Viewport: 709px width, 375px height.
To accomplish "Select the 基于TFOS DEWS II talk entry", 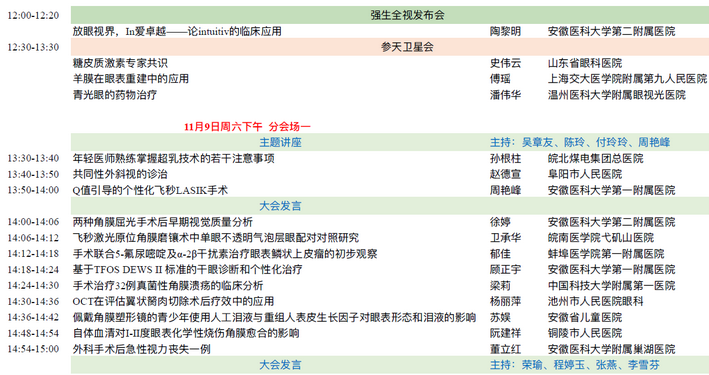I will pyautogui.click(x=188, y=270).
